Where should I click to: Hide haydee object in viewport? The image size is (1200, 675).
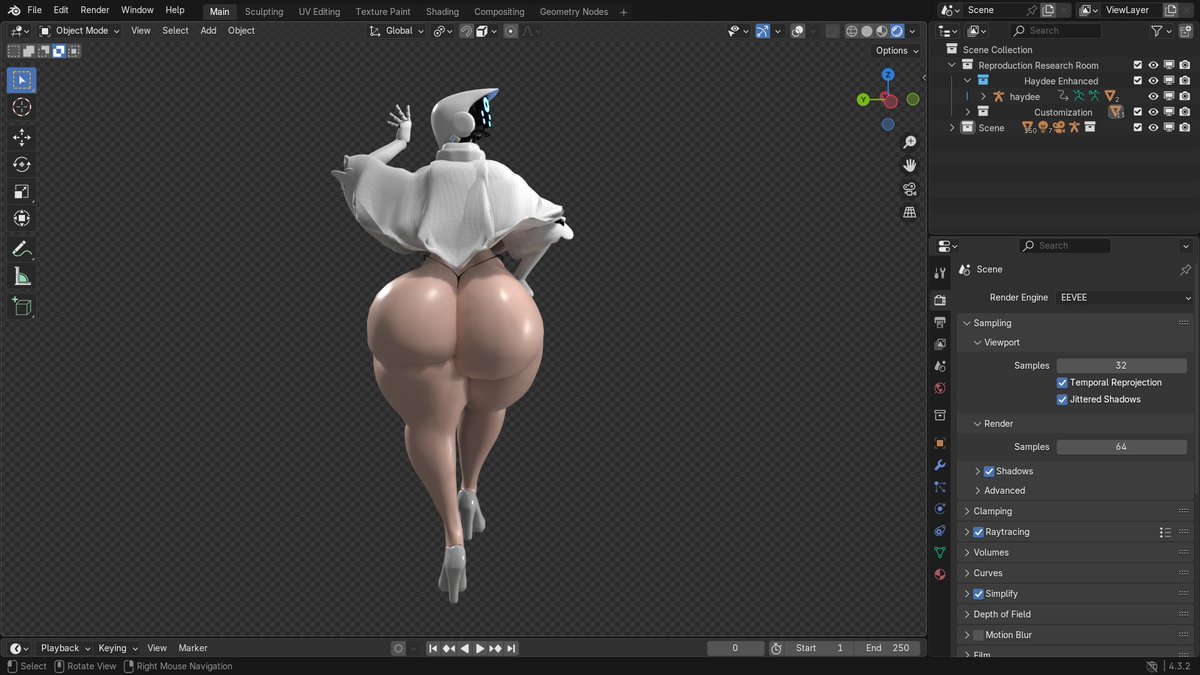point(1153,97)
